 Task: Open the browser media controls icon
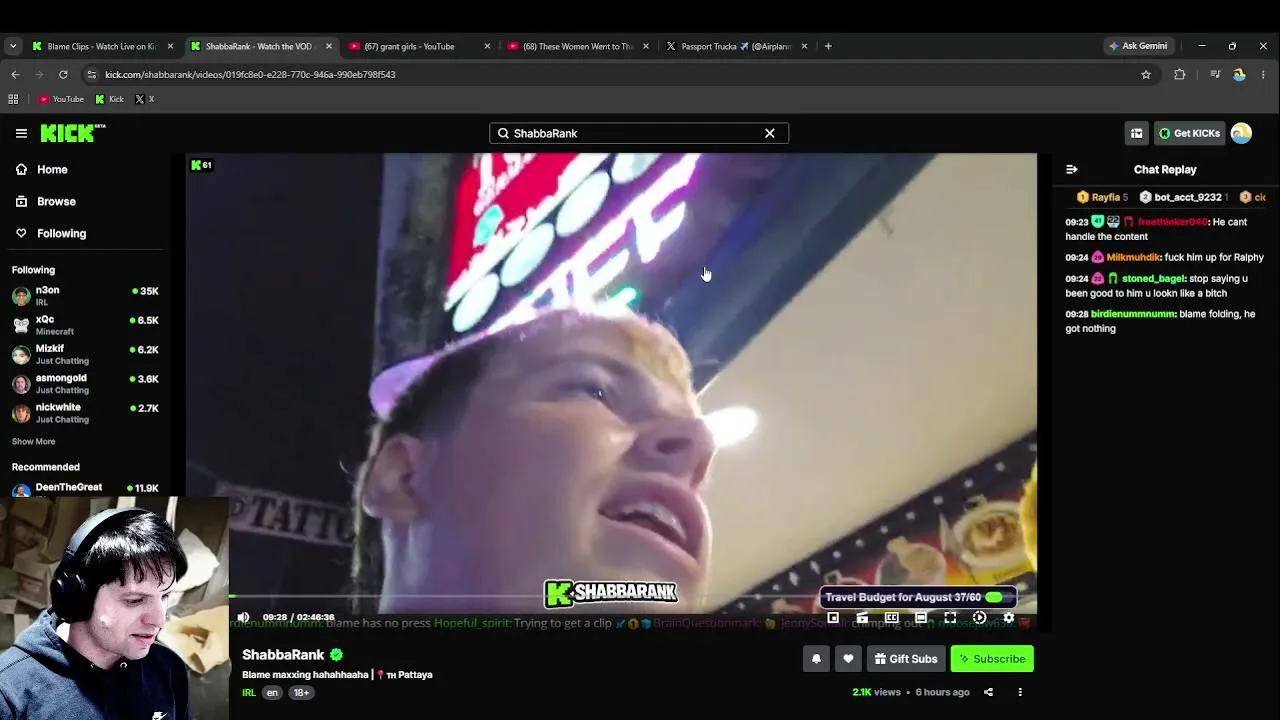(1215, 74)
